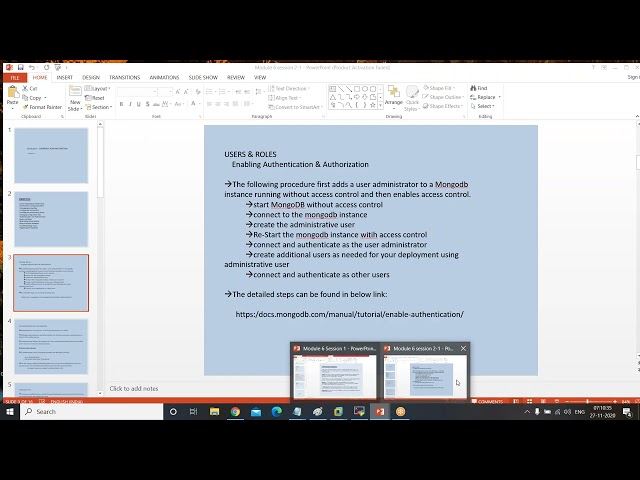Open the Text Direction dropdown
The image size is (640, 480).
point(289,88)
